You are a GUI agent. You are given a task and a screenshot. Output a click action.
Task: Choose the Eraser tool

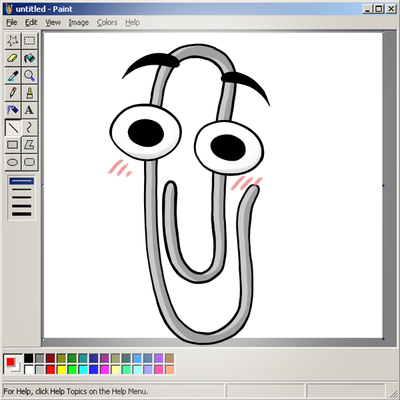(13, 58)
